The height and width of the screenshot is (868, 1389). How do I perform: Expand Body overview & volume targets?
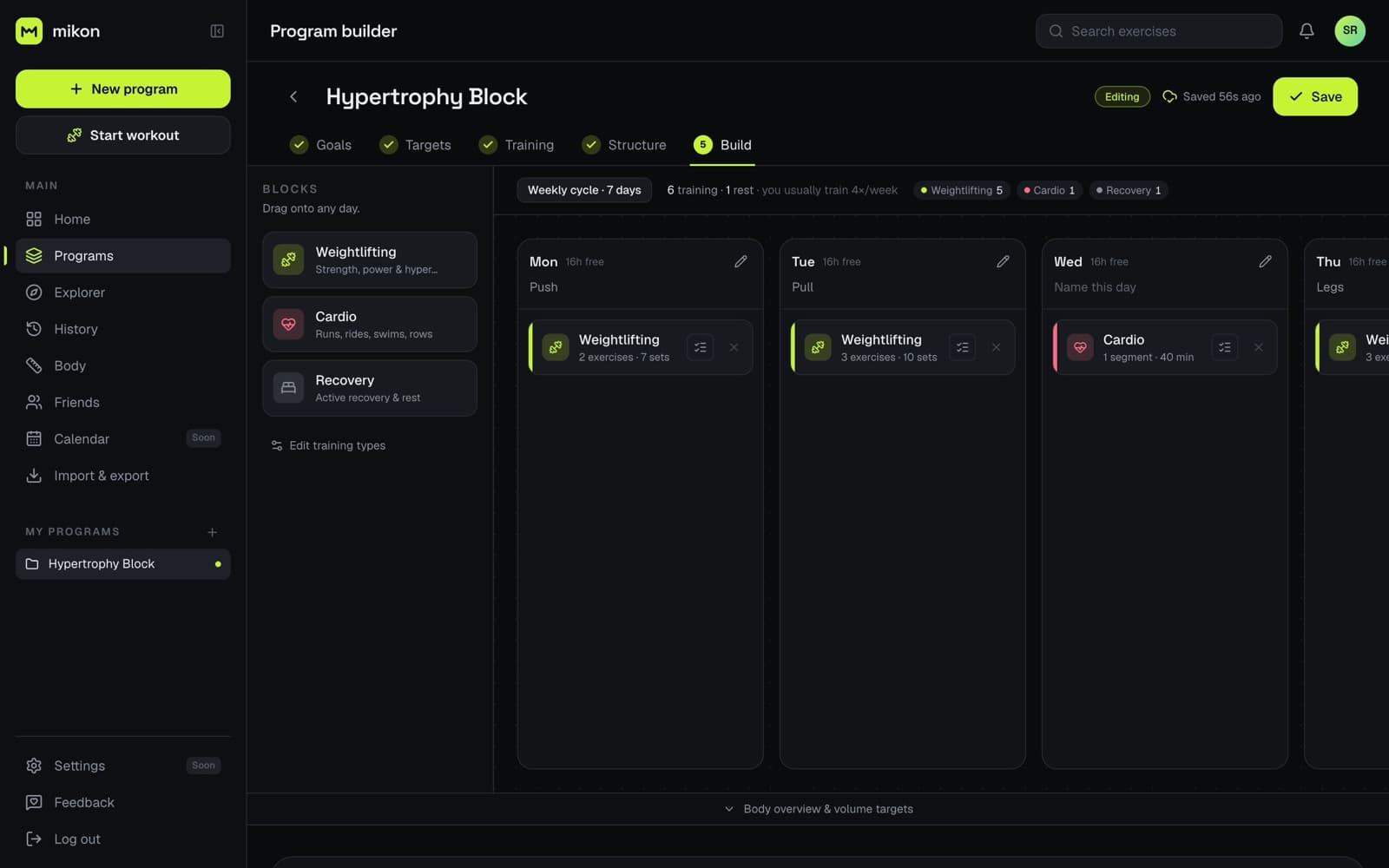tap(818, 809)
